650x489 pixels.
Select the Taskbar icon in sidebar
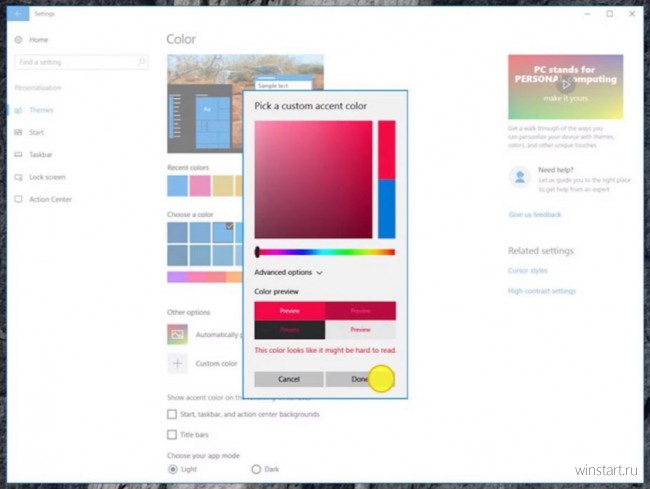click(19, 155)
